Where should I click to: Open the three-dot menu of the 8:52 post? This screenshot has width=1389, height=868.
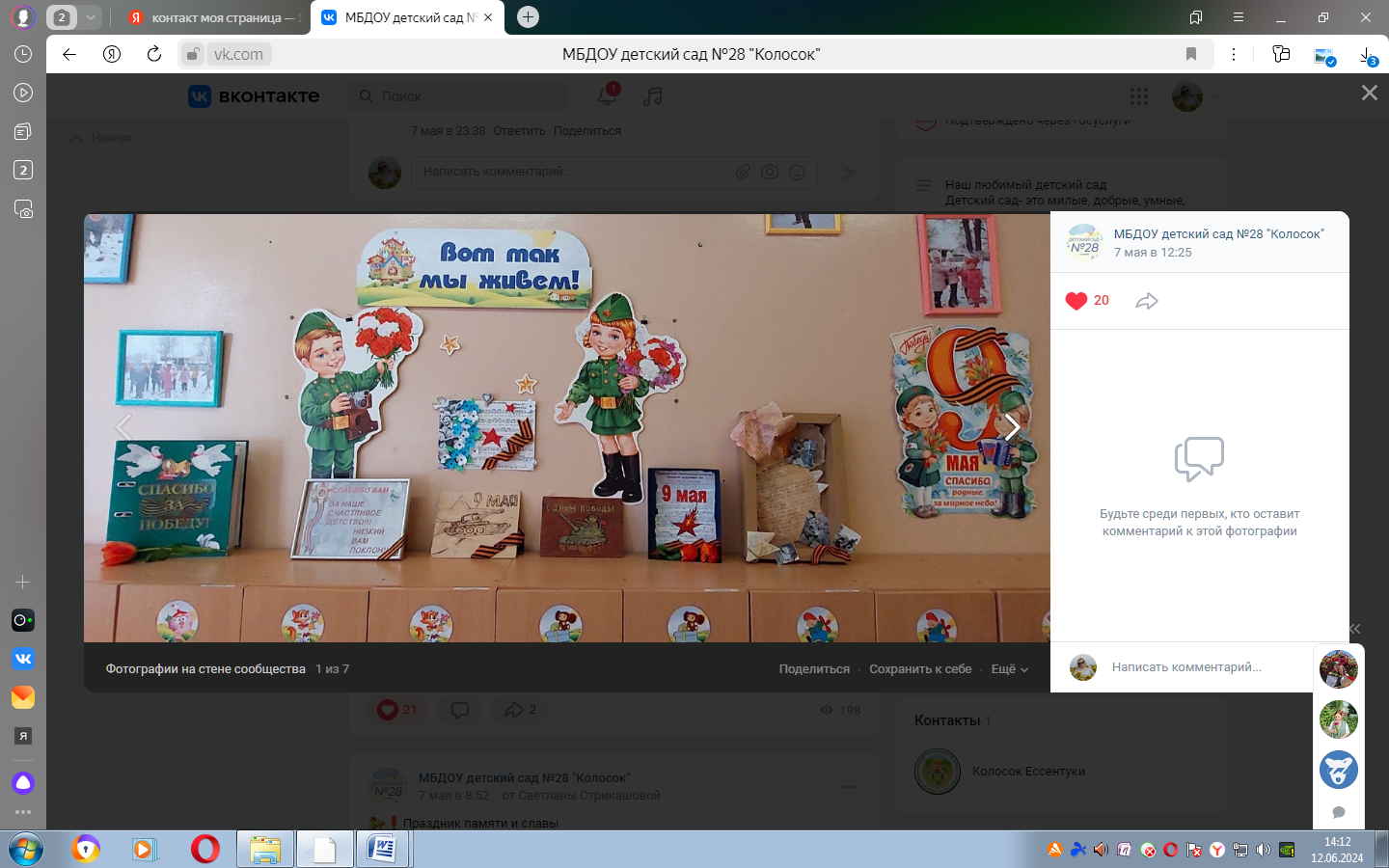pyautogui.click(x=849, y=787)
